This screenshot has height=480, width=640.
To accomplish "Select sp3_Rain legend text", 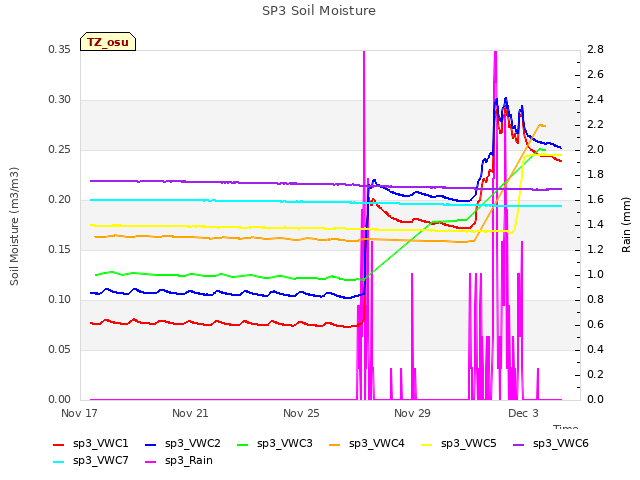I will 189,461.
